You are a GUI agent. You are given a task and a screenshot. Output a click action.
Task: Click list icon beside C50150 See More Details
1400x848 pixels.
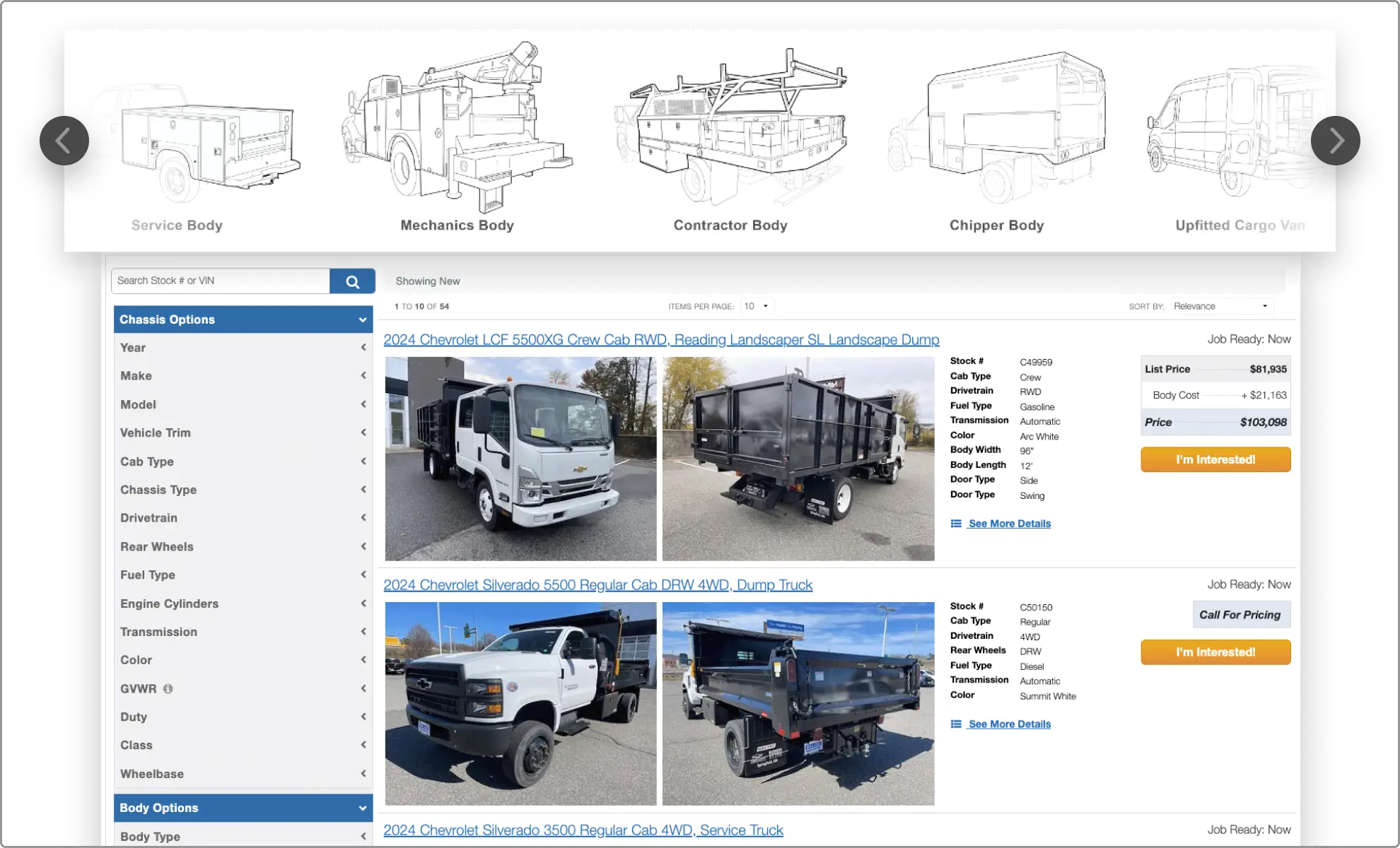pos(956,724)
